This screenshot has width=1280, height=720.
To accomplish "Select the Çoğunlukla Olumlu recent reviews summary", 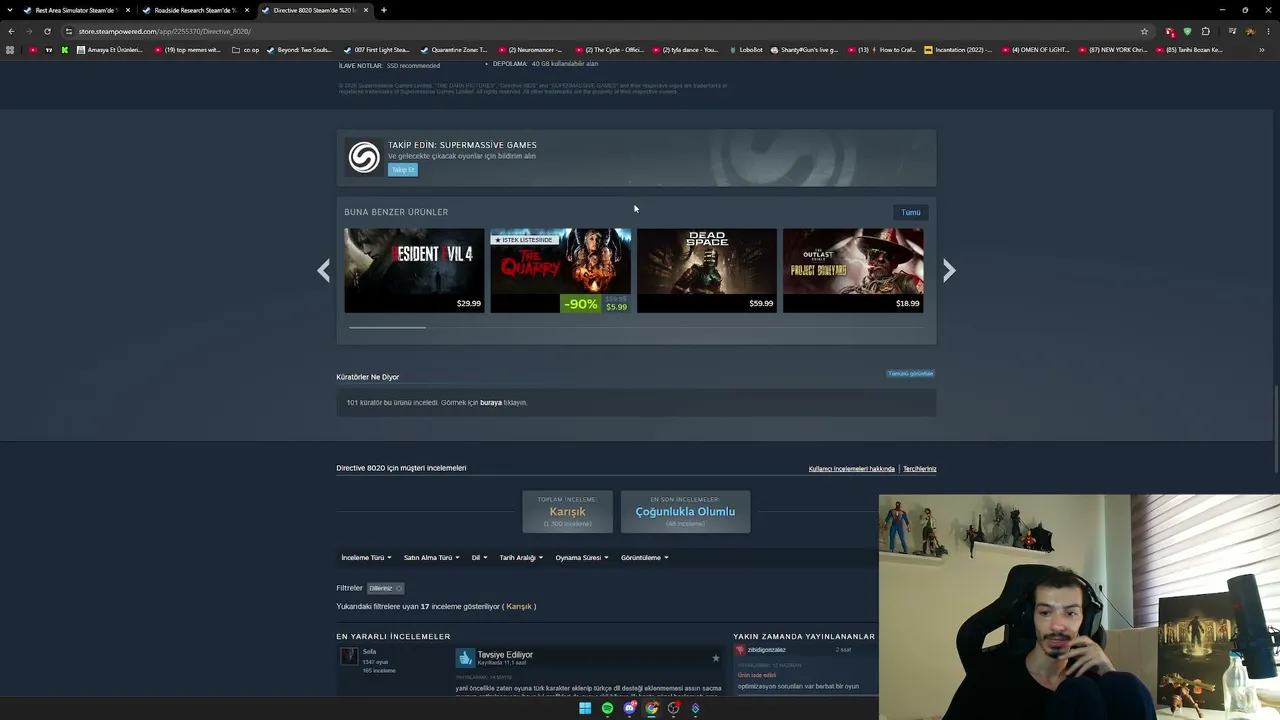I will [685, 512].
